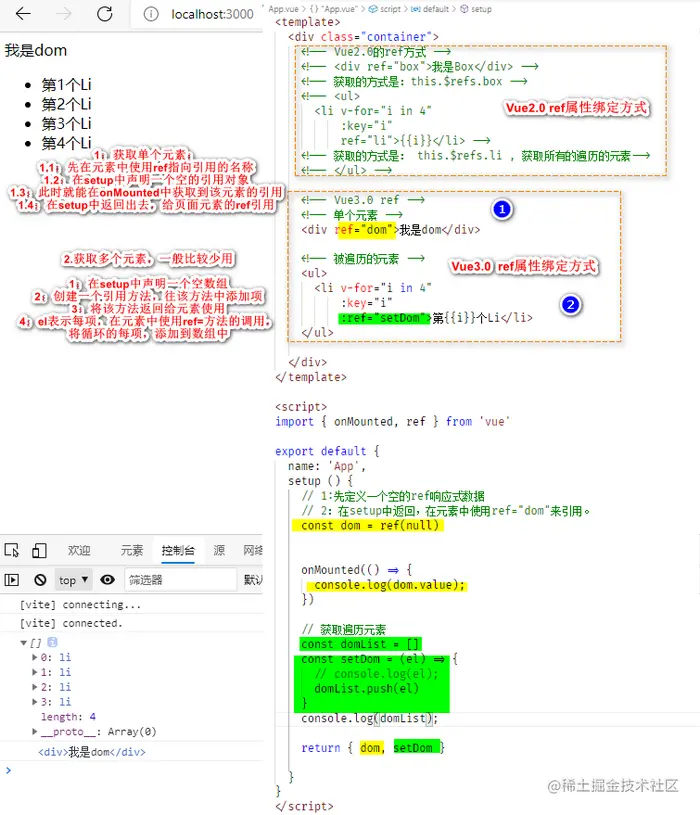Expand the 3: li entry
Viewport: 700px width, 815px height.
[35, 702]
